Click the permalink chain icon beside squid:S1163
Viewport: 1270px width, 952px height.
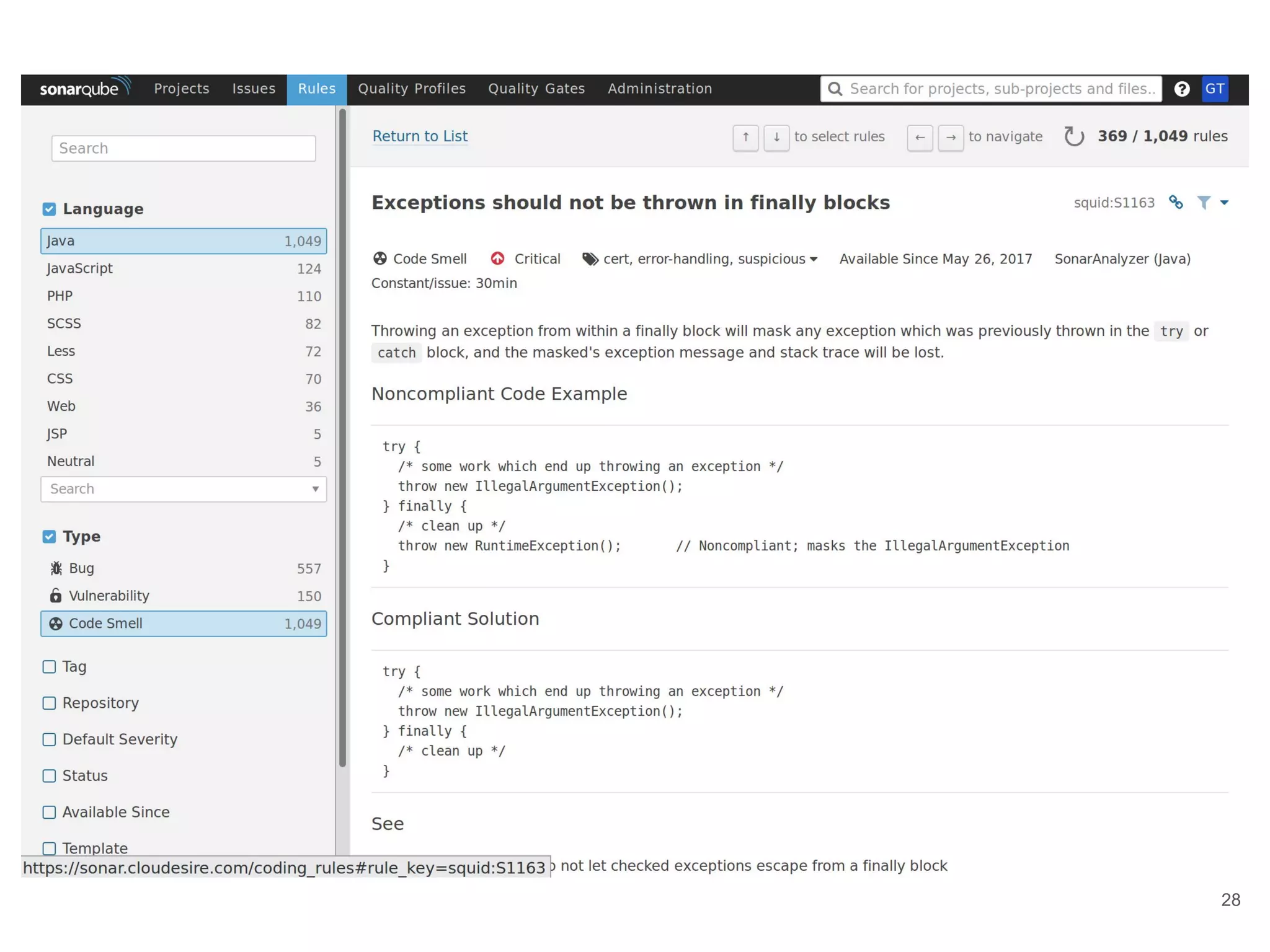click(1175, 203)
